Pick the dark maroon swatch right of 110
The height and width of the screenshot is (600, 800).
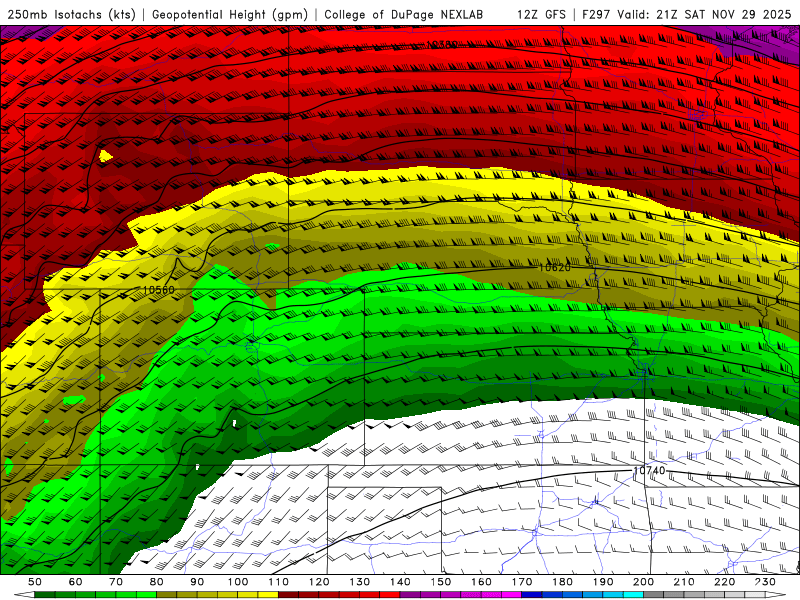(x=288, y=595)
